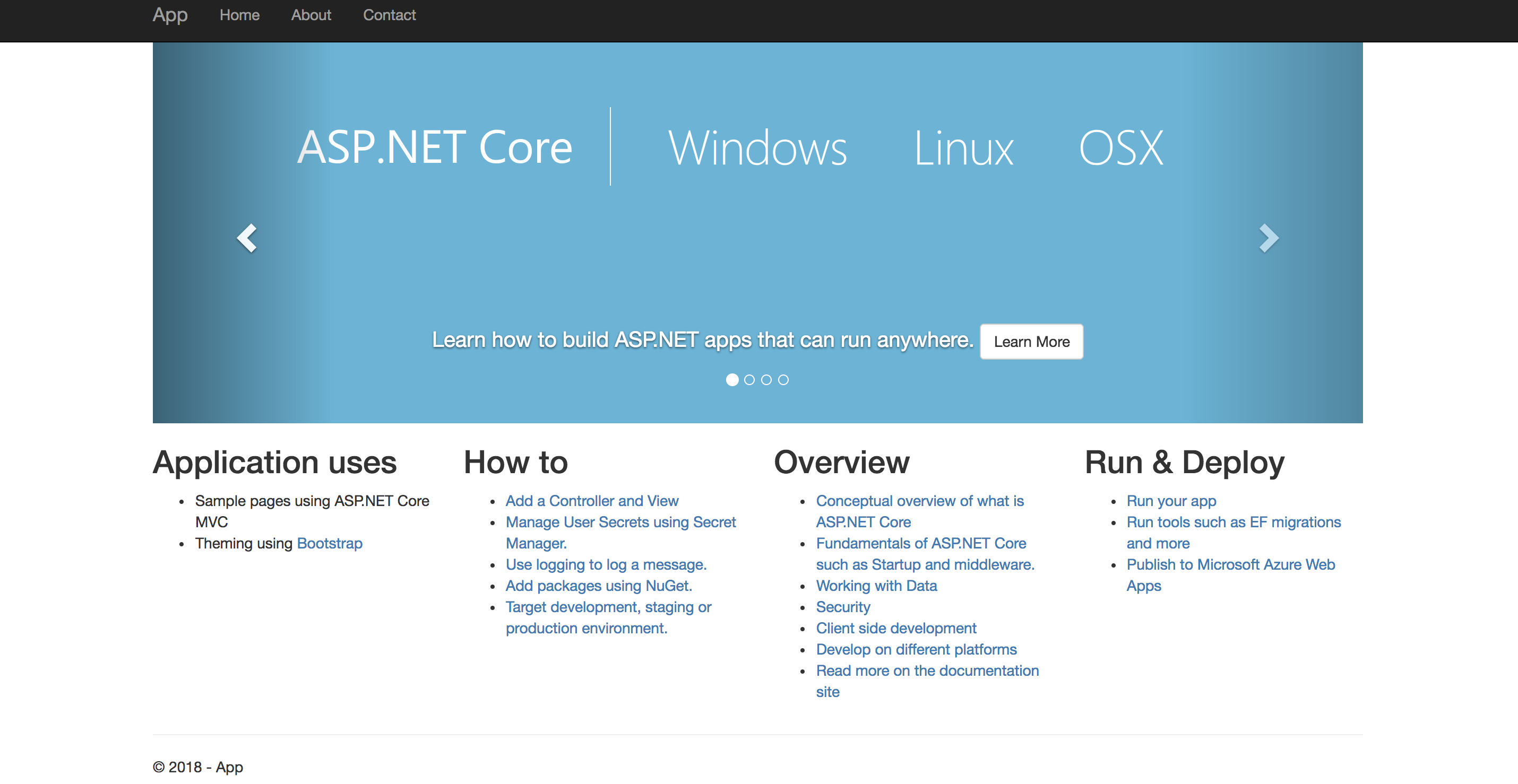
Task: Go to previous carousel slide arrow
Action: pyautogui.click(x=246, y=238)
